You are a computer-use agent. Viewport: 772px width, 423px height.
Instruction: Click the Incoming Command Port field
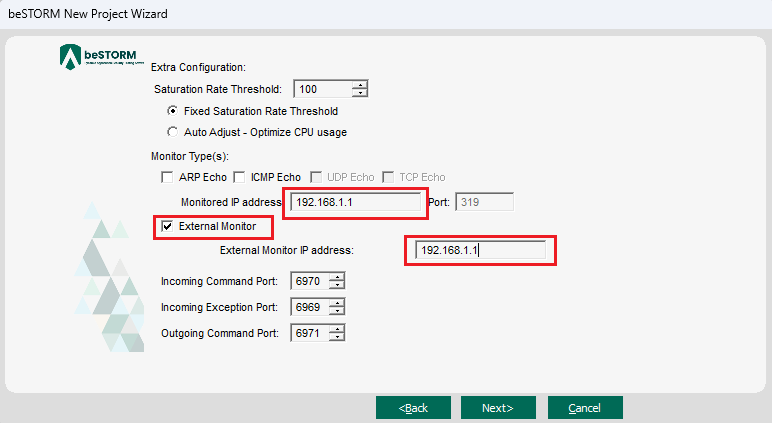tap(310, 281)
